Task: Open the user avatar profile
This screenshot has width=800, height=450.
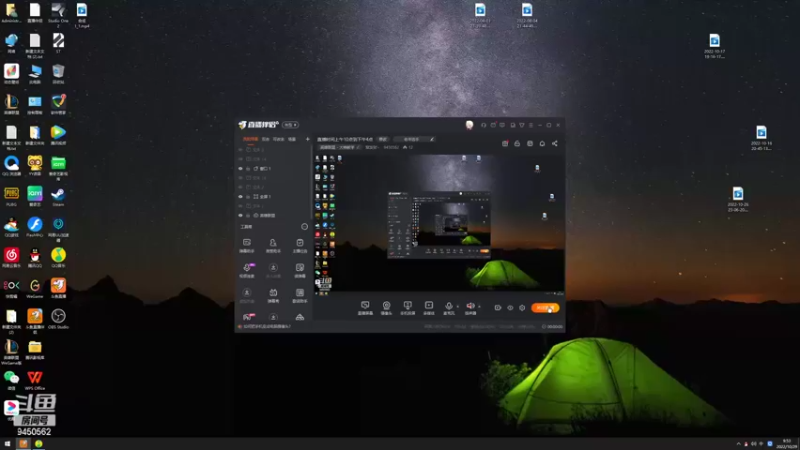Action: (469, 125)
